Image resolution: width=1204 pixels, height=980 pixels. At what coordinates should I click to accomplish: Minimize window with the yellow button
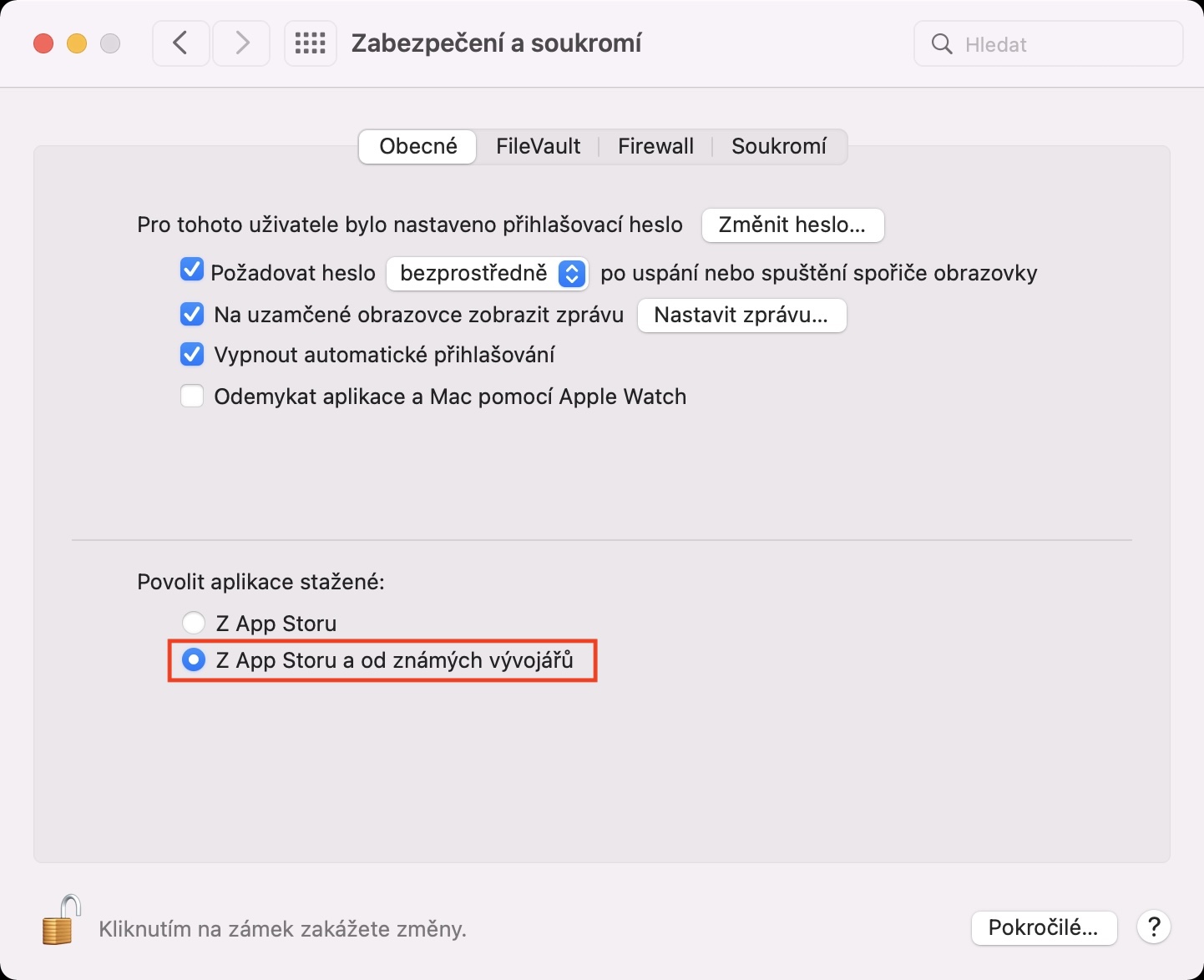click(x=77, y=43)
